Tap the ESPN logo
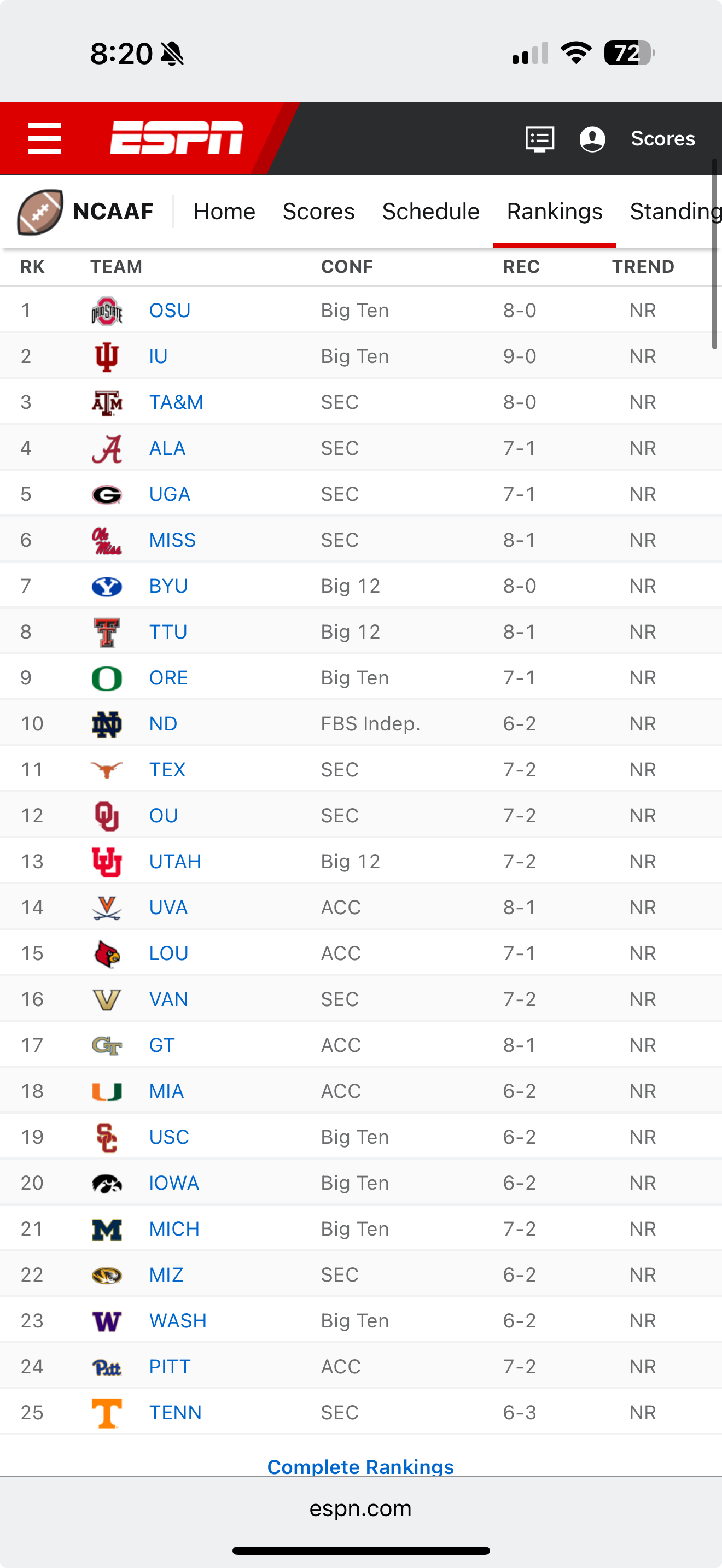The width and height of the screenshot is (722, 1568). coord(177,138)
